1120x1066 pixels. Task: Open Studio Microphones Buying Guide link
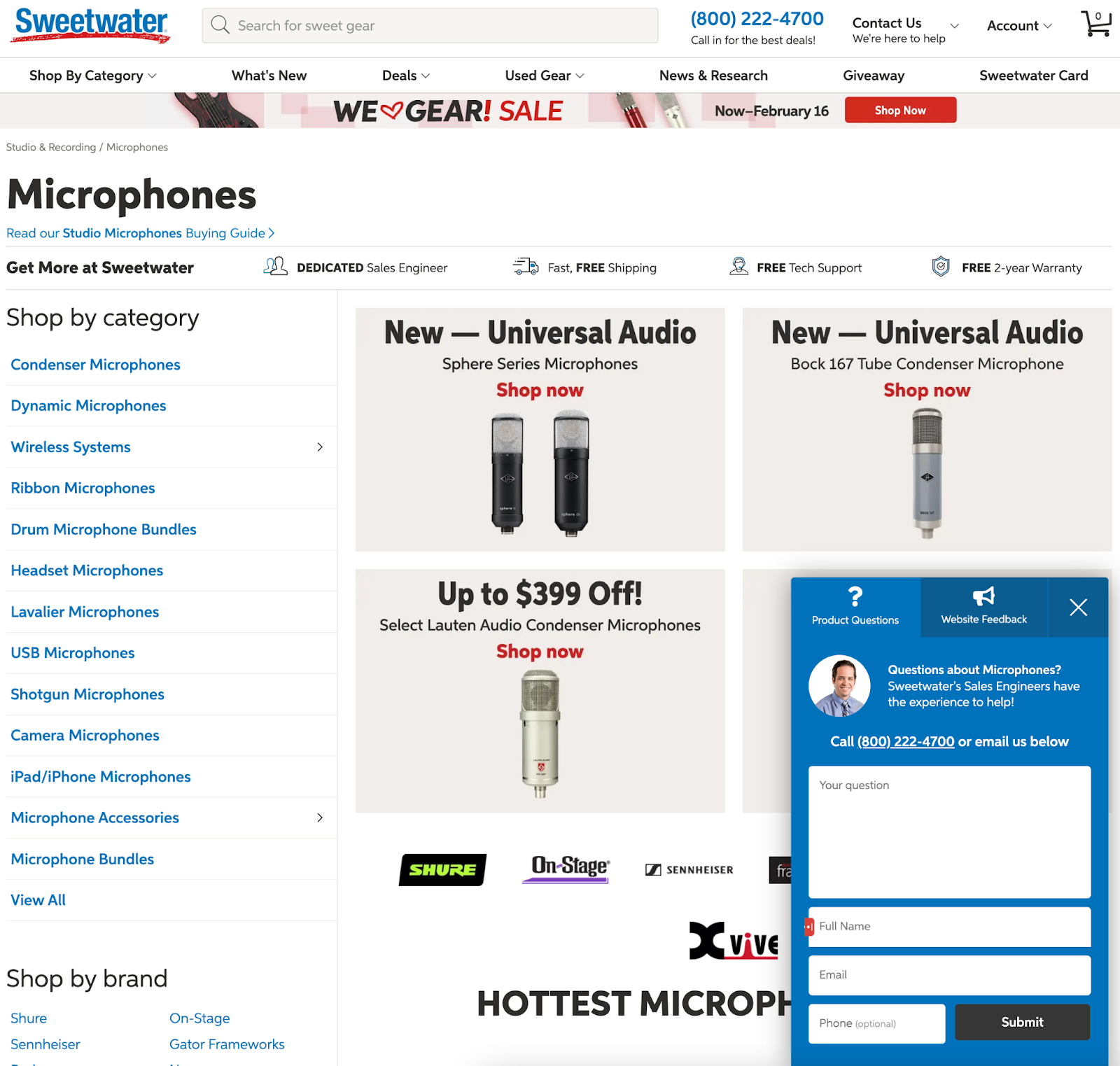(140, 233)
